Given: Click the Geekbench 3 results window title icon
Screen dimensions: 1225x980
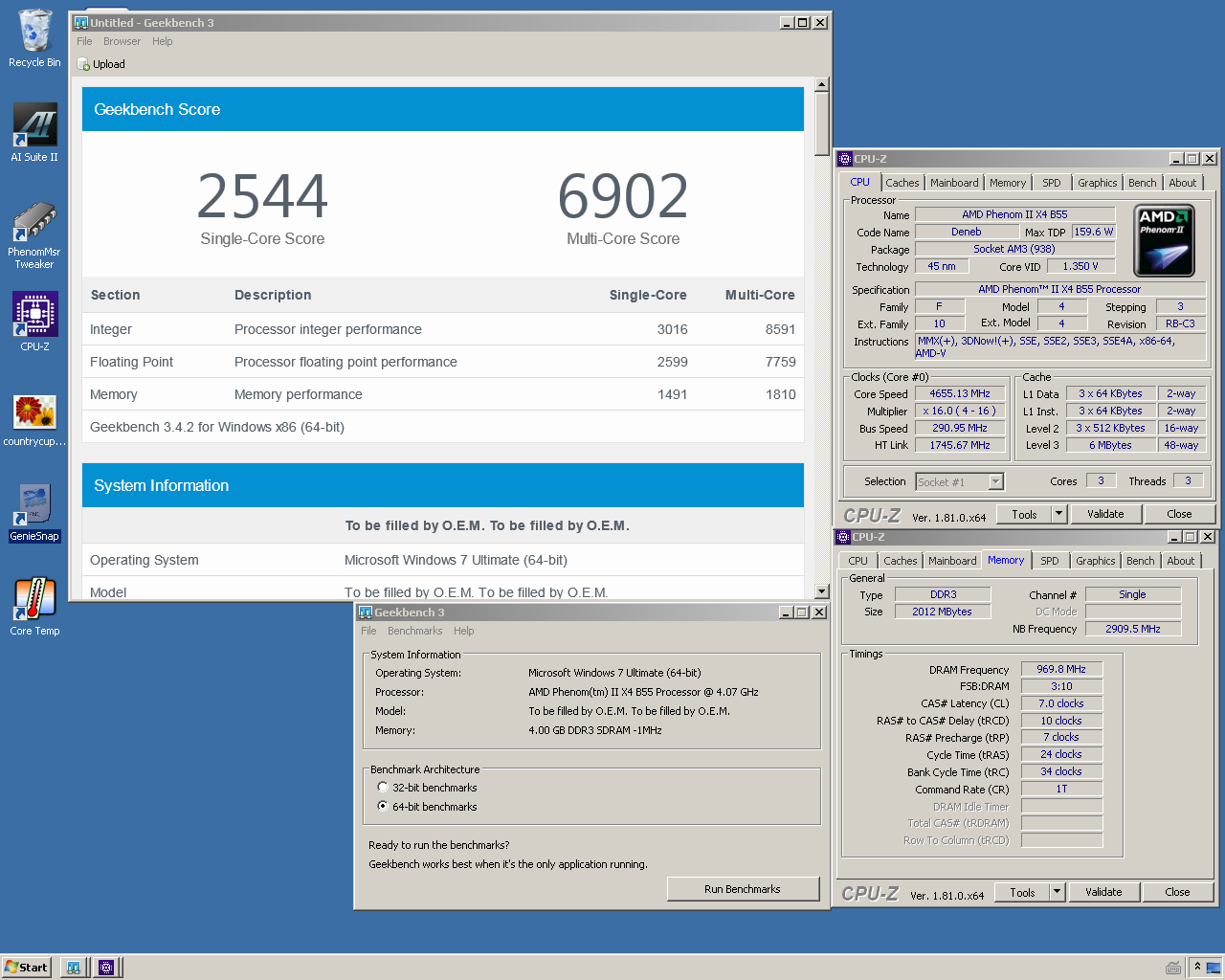Looking at the screenshot, I should point(81,22).
